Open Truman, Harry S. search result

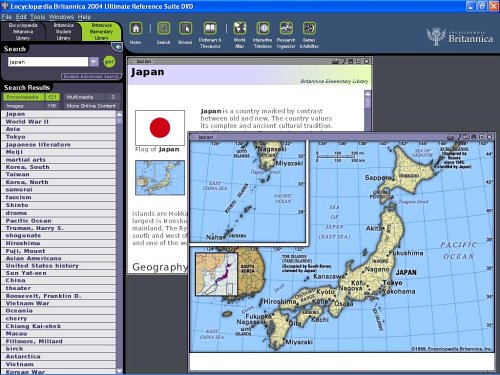point(59,228)
